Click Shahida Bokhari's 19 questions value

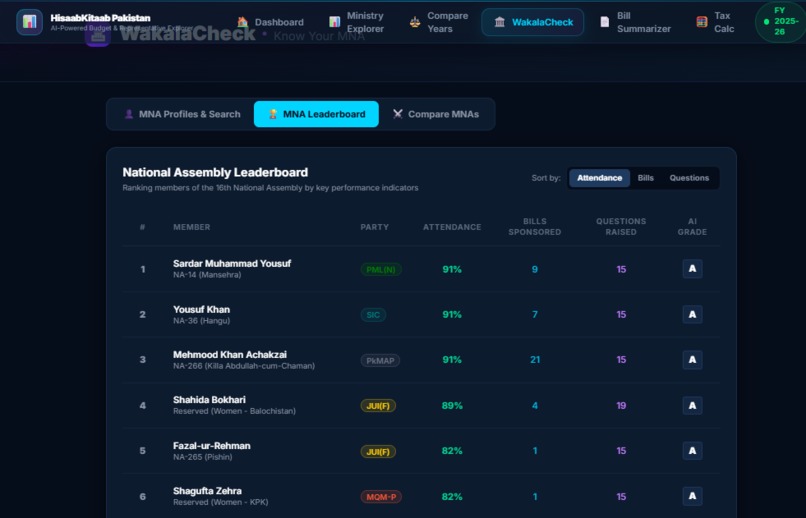click(x=621, y=405)
